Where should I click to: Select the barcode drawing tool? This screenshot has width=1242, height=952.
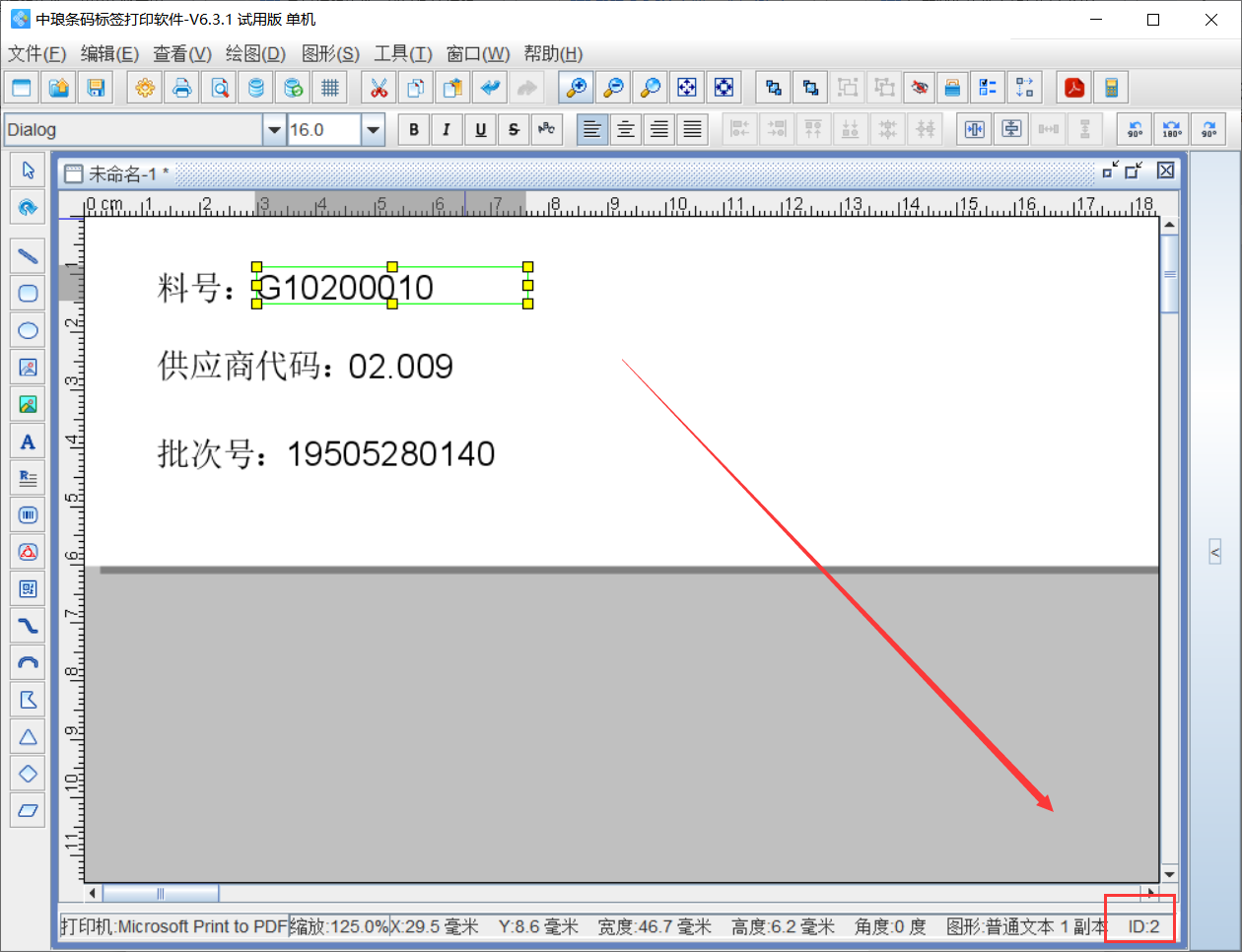click(28, 514)
